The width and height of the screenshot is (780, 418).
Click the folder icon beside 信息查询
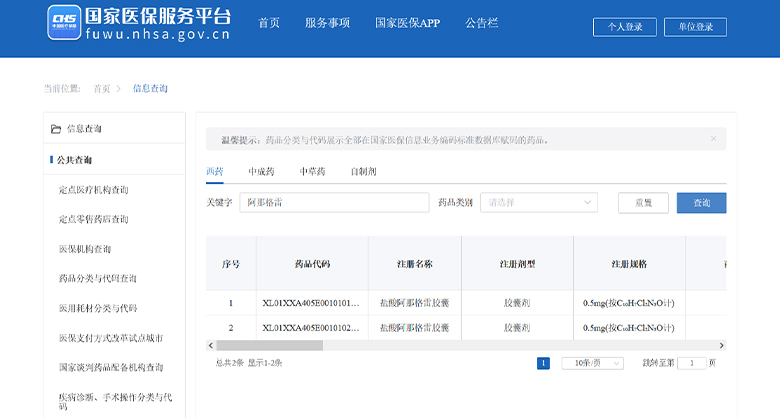(56, 129)
